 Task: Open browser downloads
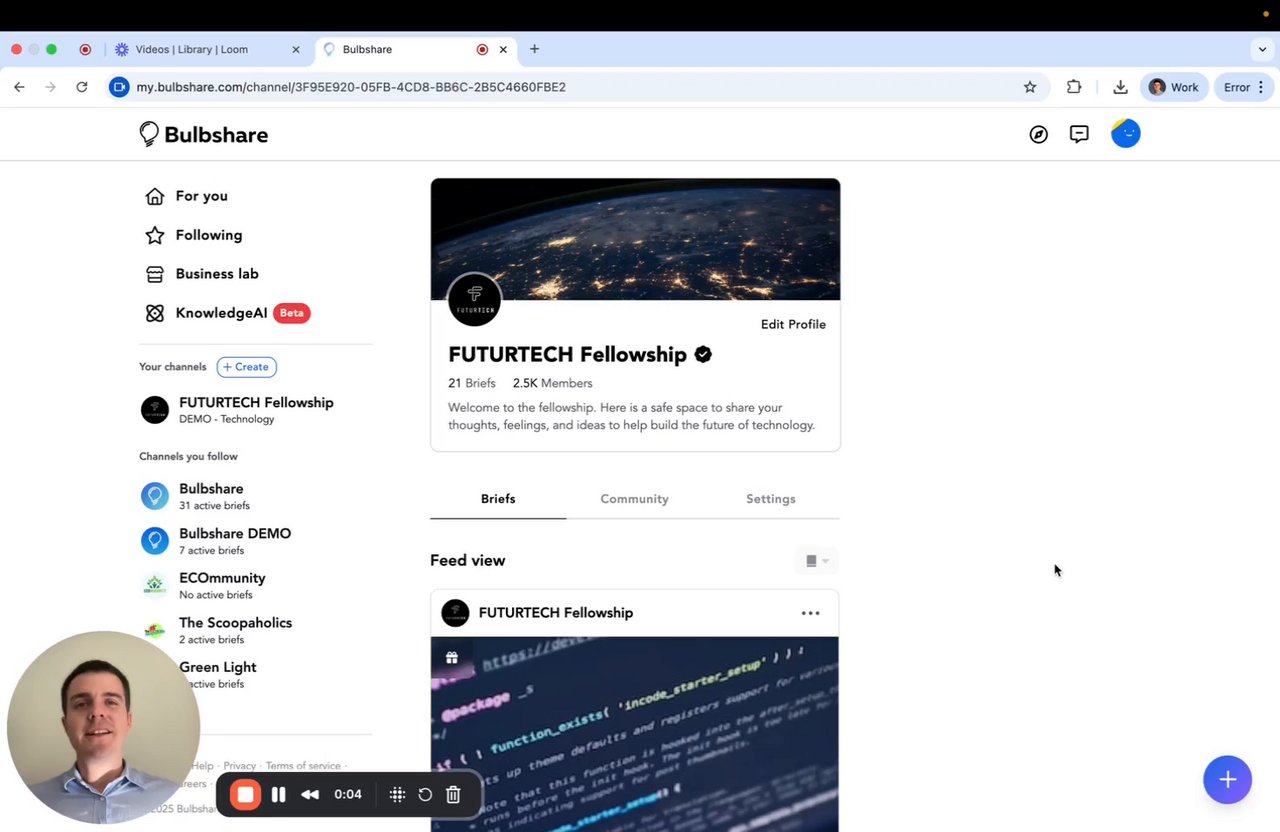click(1120, 87)
